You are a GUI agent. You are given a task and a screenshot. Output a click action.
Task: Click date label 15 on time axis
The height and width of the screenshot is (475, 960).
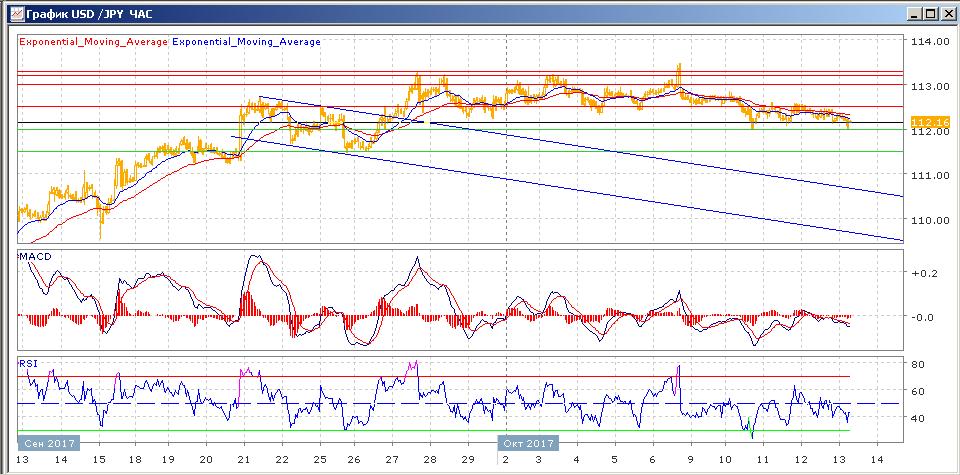[x=98, y=460]
